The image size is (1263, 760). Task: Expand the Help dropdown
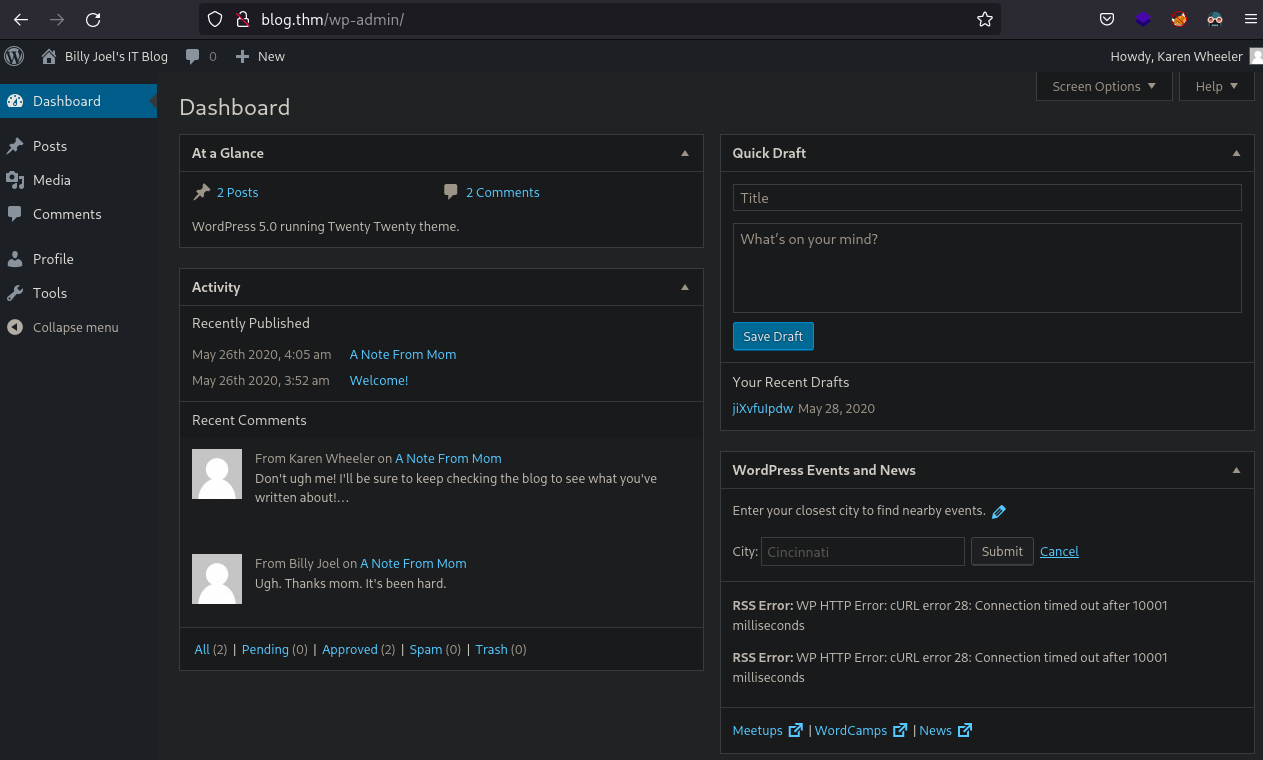(1216, 86)
